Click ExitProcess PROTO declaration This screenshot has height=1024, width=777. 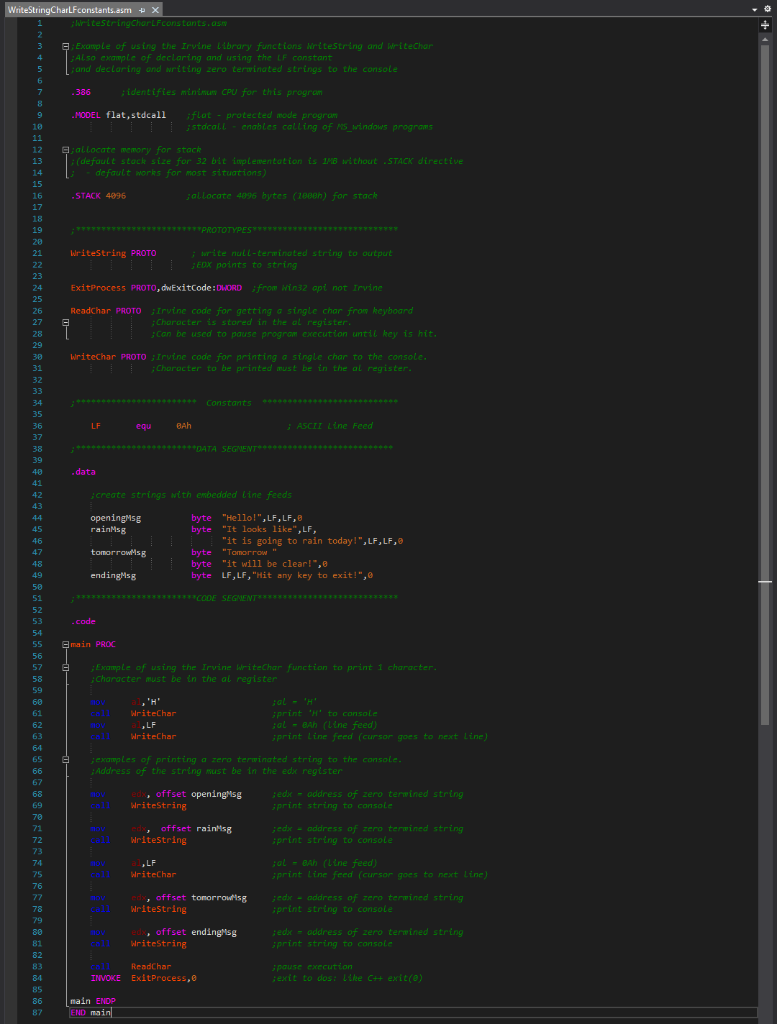[x=156, y=288]
